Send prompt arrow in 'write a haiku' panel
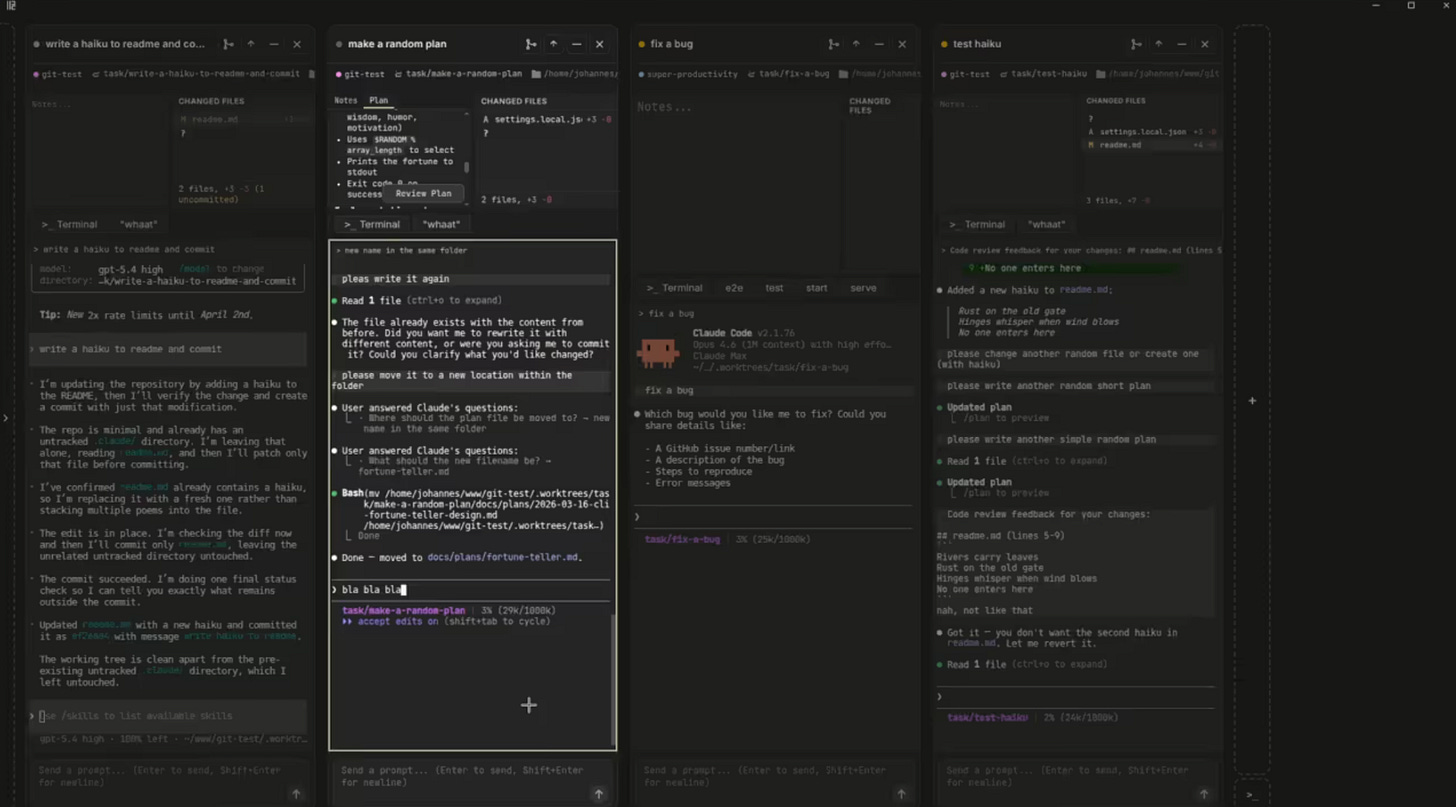 click(x=296, y=794)
